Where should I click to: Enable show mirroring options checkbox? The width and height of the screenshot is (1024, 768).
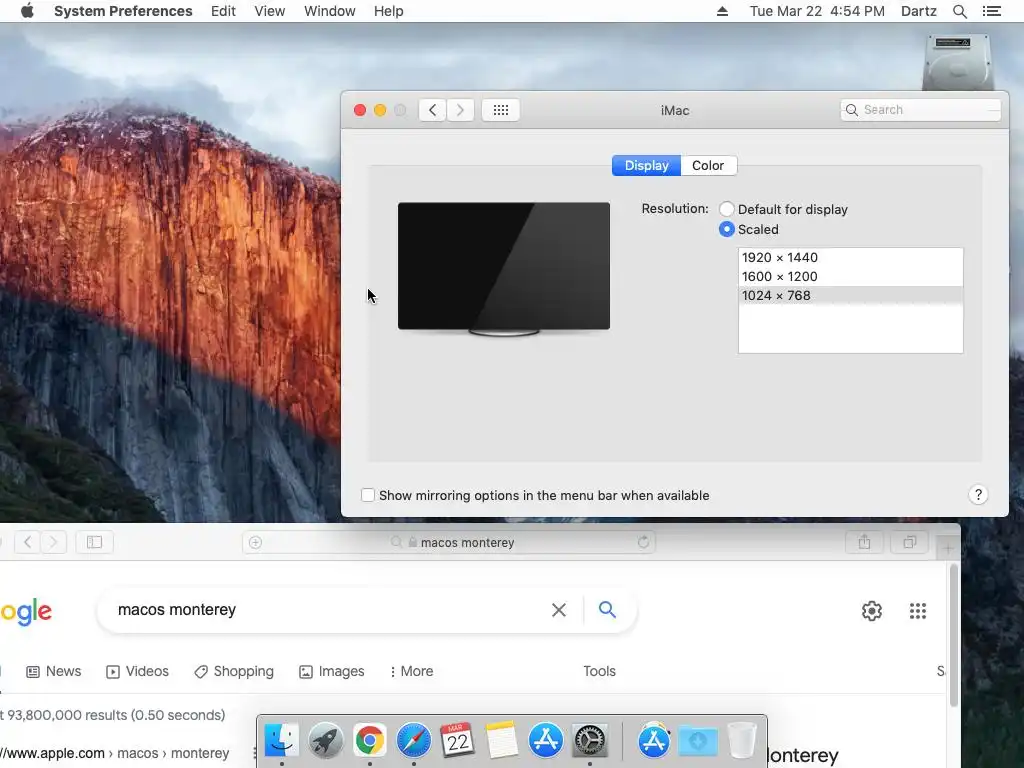[368, 495]
